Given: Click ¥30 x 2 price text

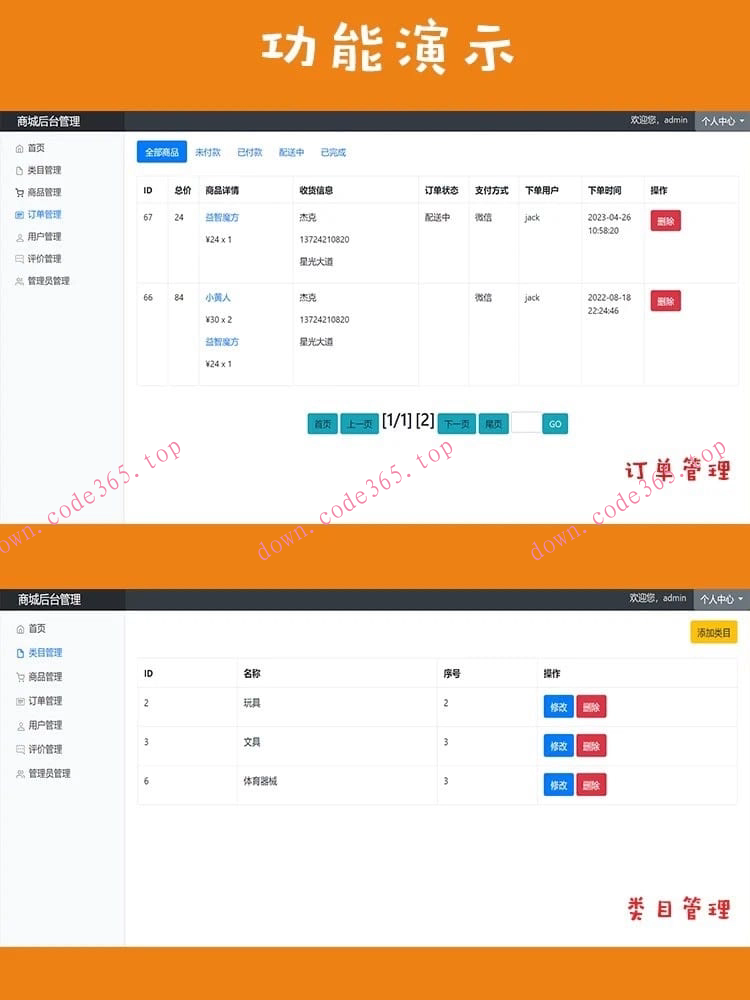Looking at the screenshot, I should pos(218,320).
